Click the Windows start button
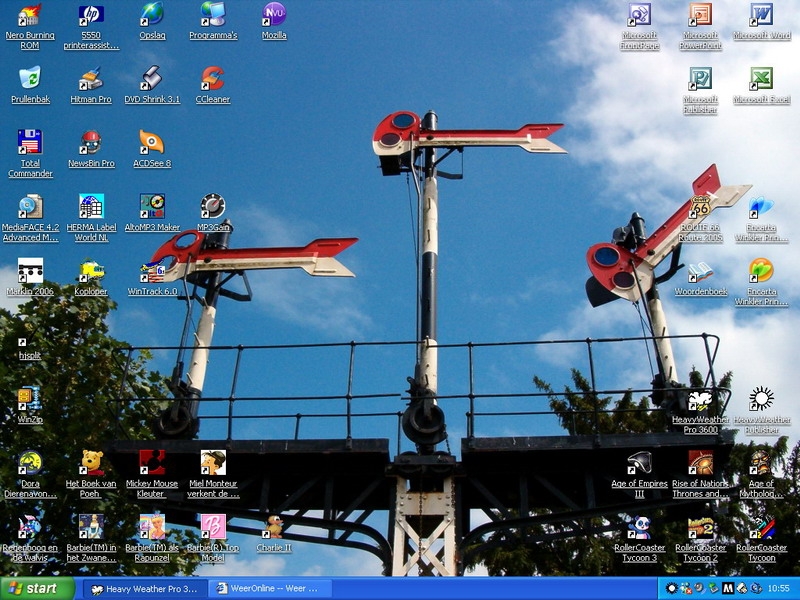The image size is (800, 600). point(38,588)
